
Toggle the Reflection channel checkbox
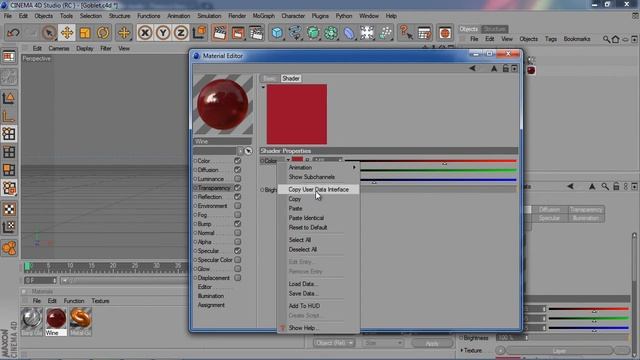click(x=238, y=197)
